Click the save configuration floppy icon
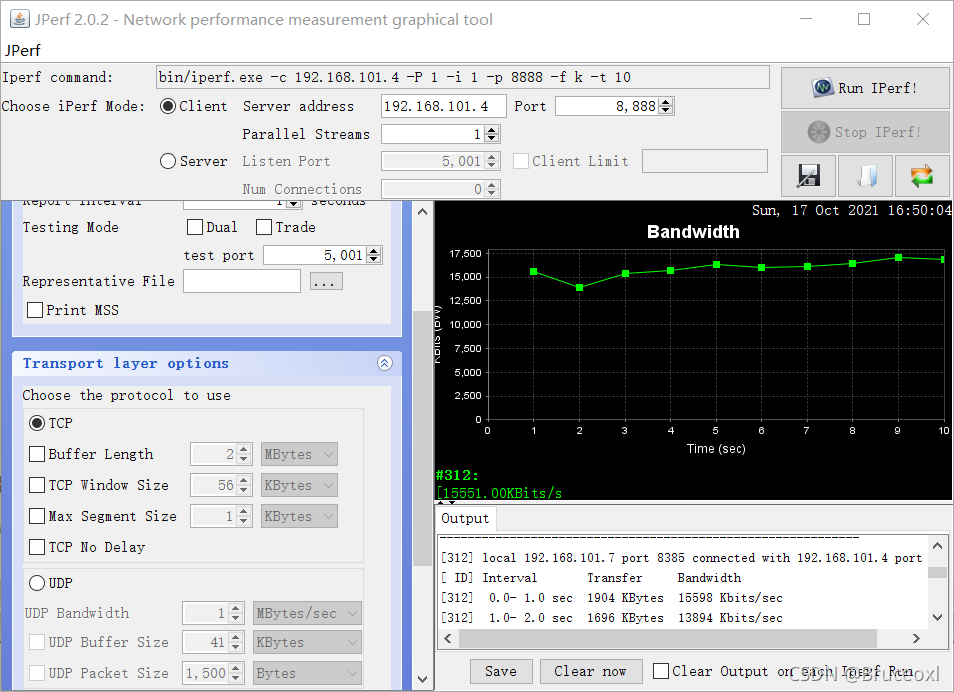 [808, 176]
